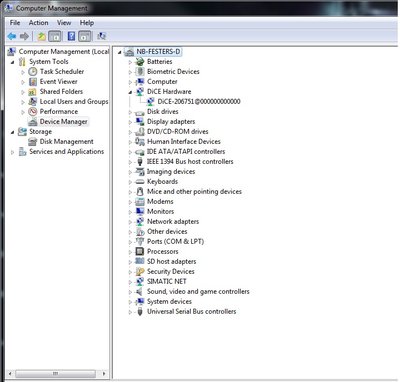Screen dimensions: 400x382
Task: Click the Back arrow toolbar icon
Action: pos(12,36)
